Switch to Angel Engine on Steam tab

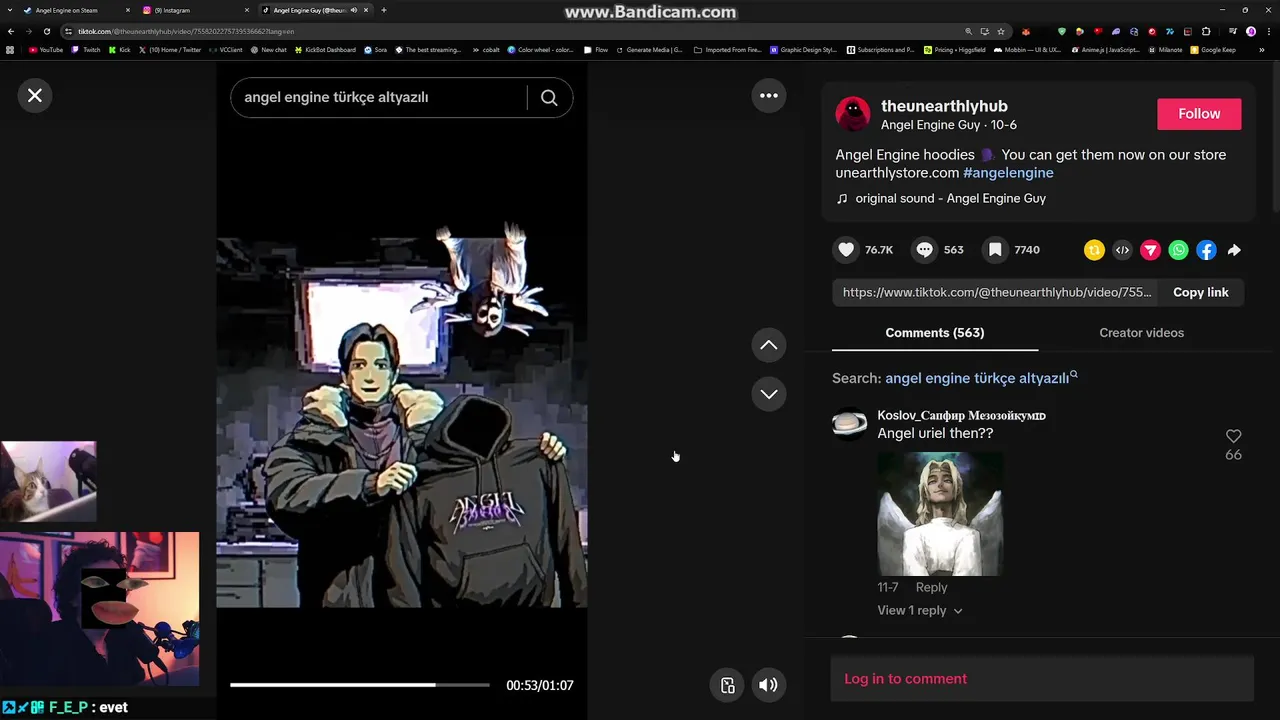(x=78, y=10)
